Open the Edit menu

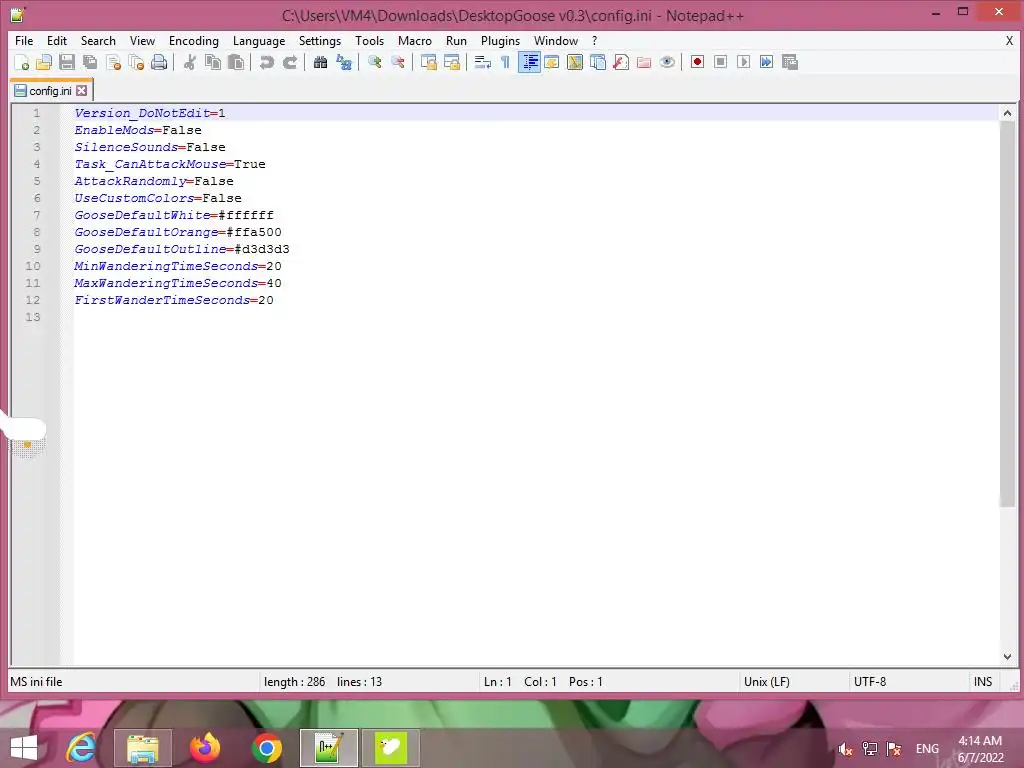[x=57, y=40]
